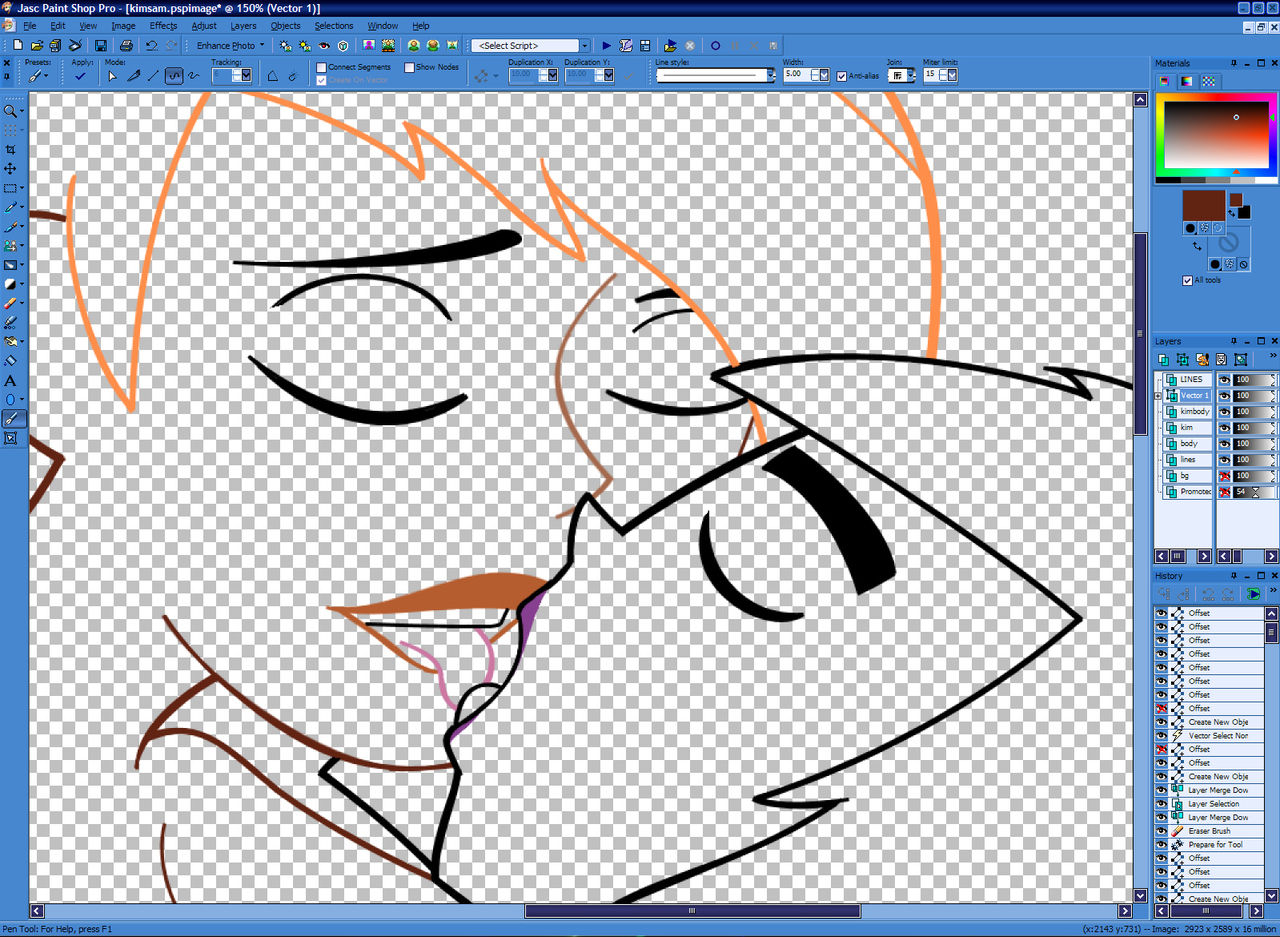Enable the Show Nodes checkbox
1280x937 pixels.
point(409,67)
